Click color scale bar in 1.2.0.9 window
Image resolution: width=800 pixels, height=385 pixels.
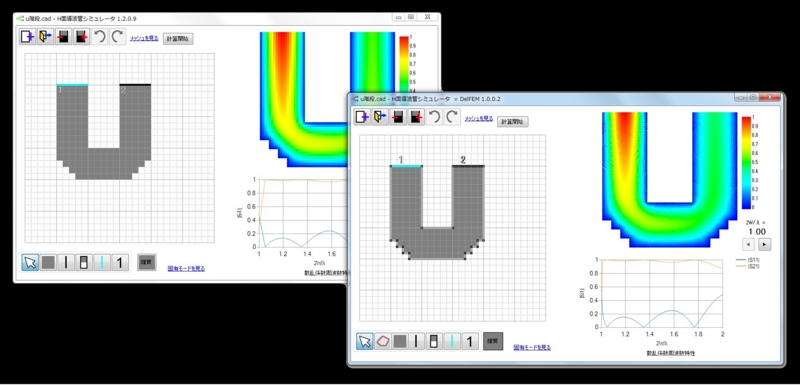(404, 64)
